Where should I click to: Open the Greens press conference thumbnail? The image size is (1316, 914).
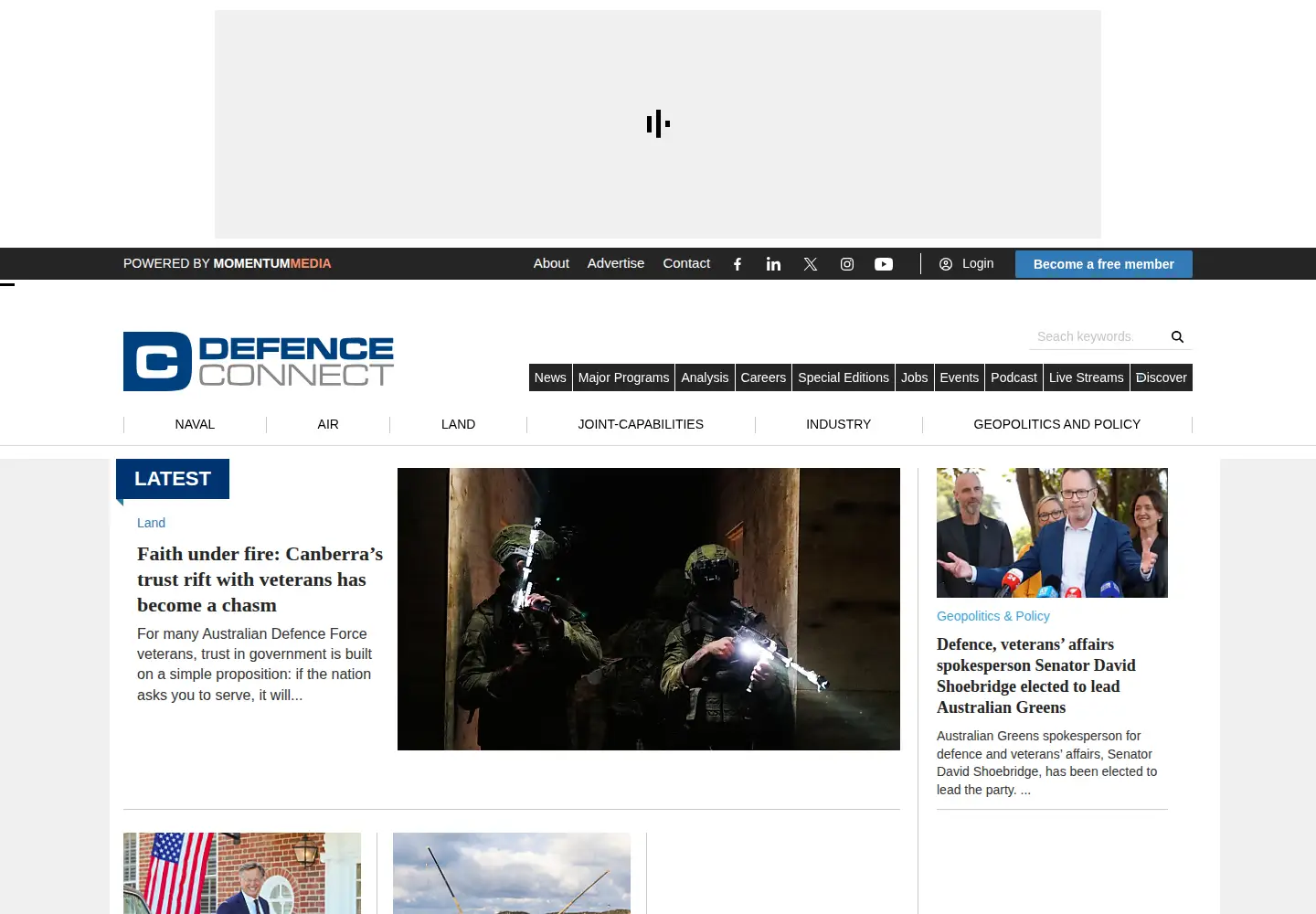tap(1052, 533)
